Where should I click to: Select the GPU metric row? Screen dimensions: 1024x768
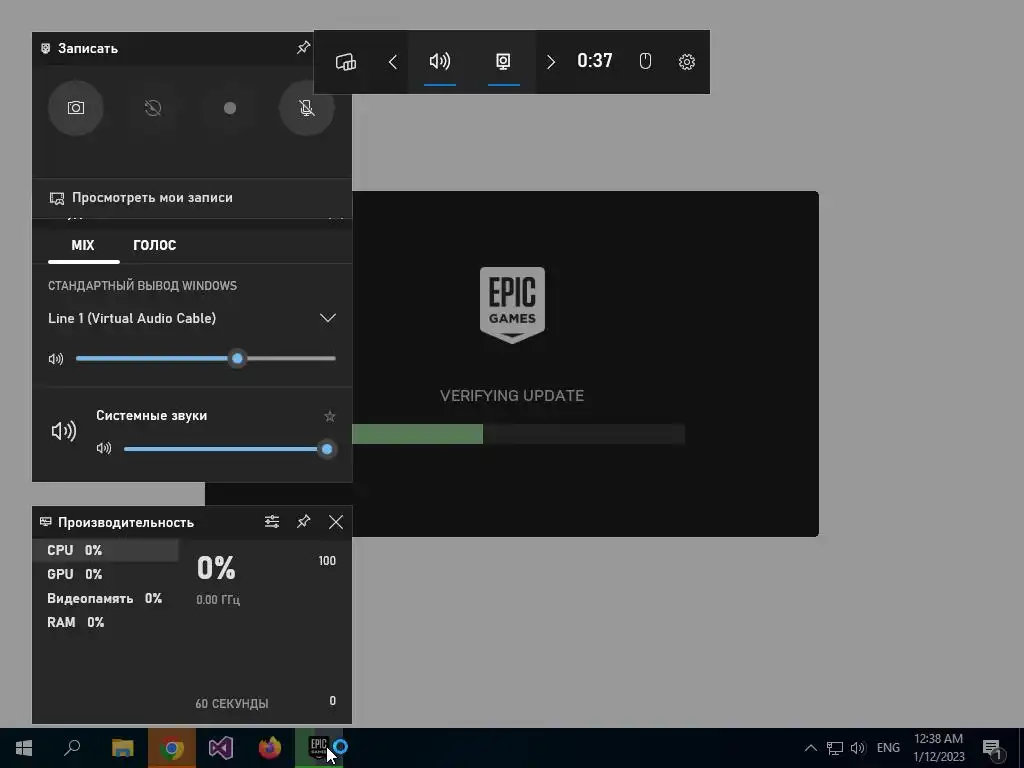(x=105, y=574)
